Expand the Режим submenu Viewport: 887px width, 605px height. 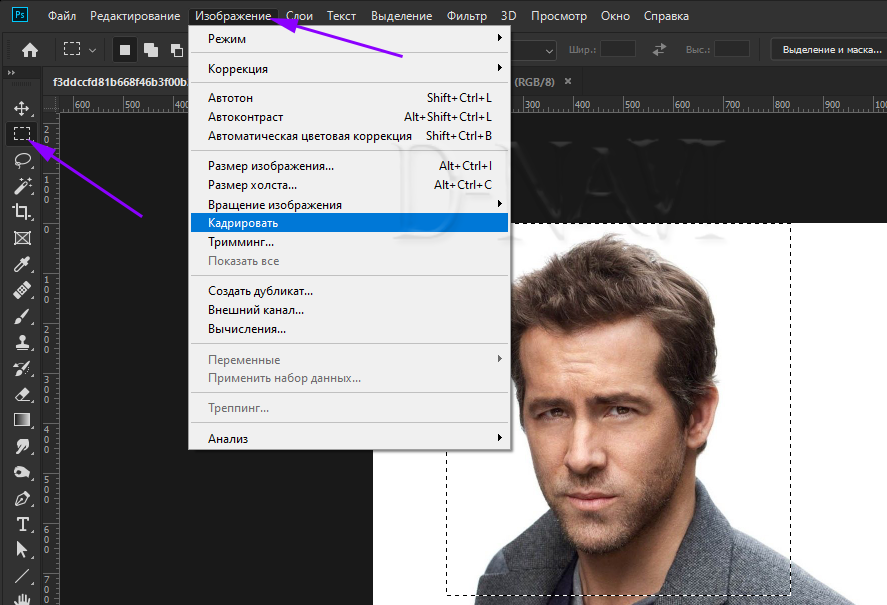(350, 38)
